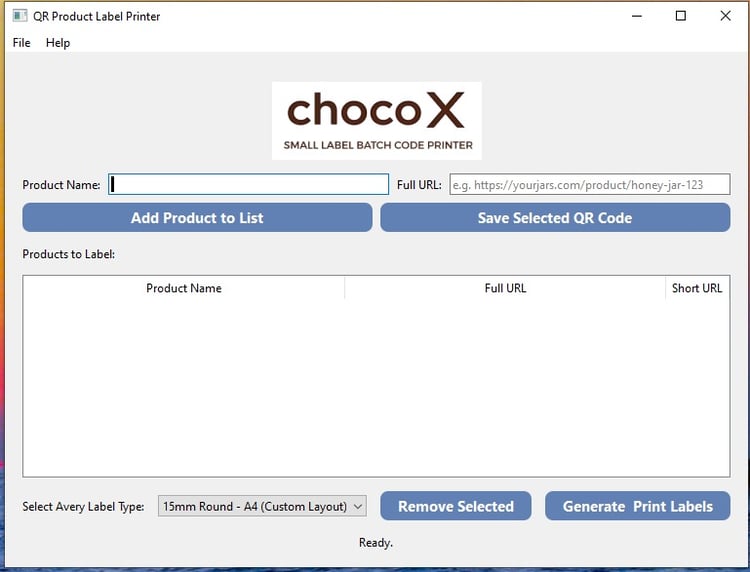This screenshot has height=572, width=750.
Task: Click the chocoX logo image
Action: 377,121
